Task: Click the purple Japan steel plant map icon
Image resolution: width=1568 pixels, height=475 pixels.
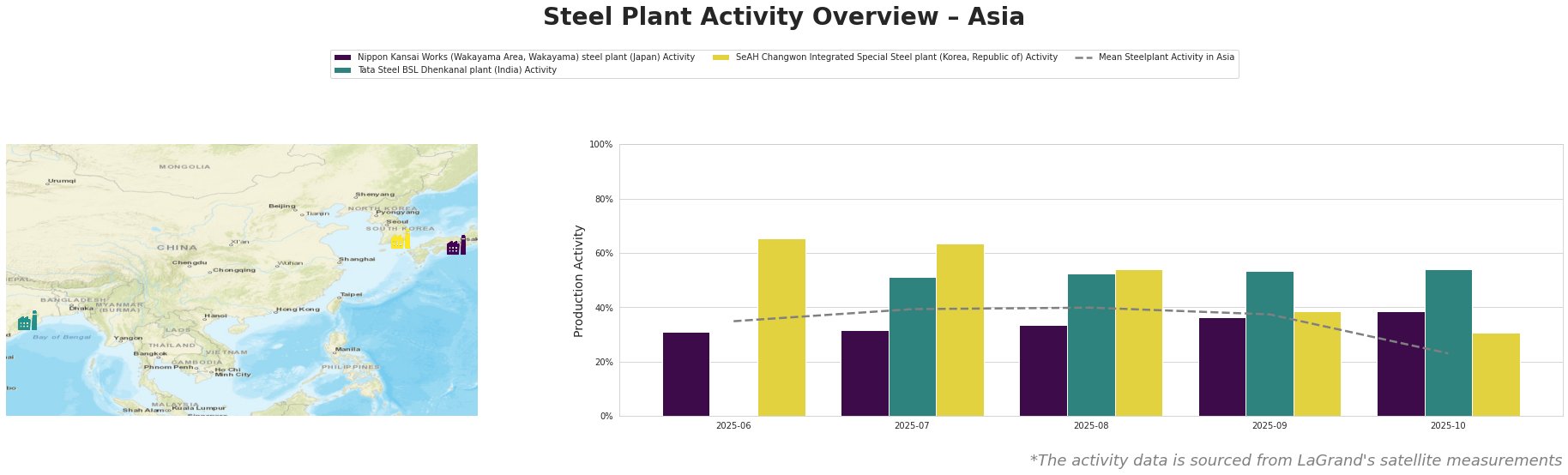Action: 456,246
